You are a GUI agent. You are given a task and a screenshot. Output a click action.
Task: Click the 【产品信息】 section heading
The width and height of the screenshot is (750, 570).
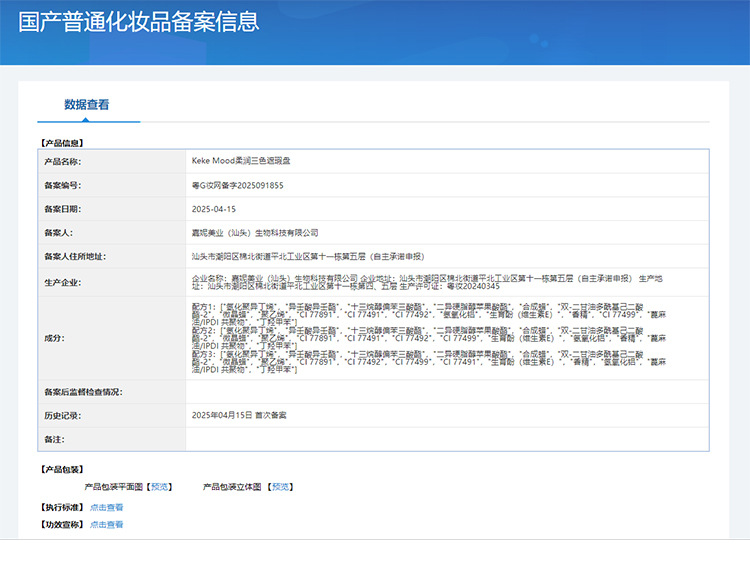coord(62,143)
